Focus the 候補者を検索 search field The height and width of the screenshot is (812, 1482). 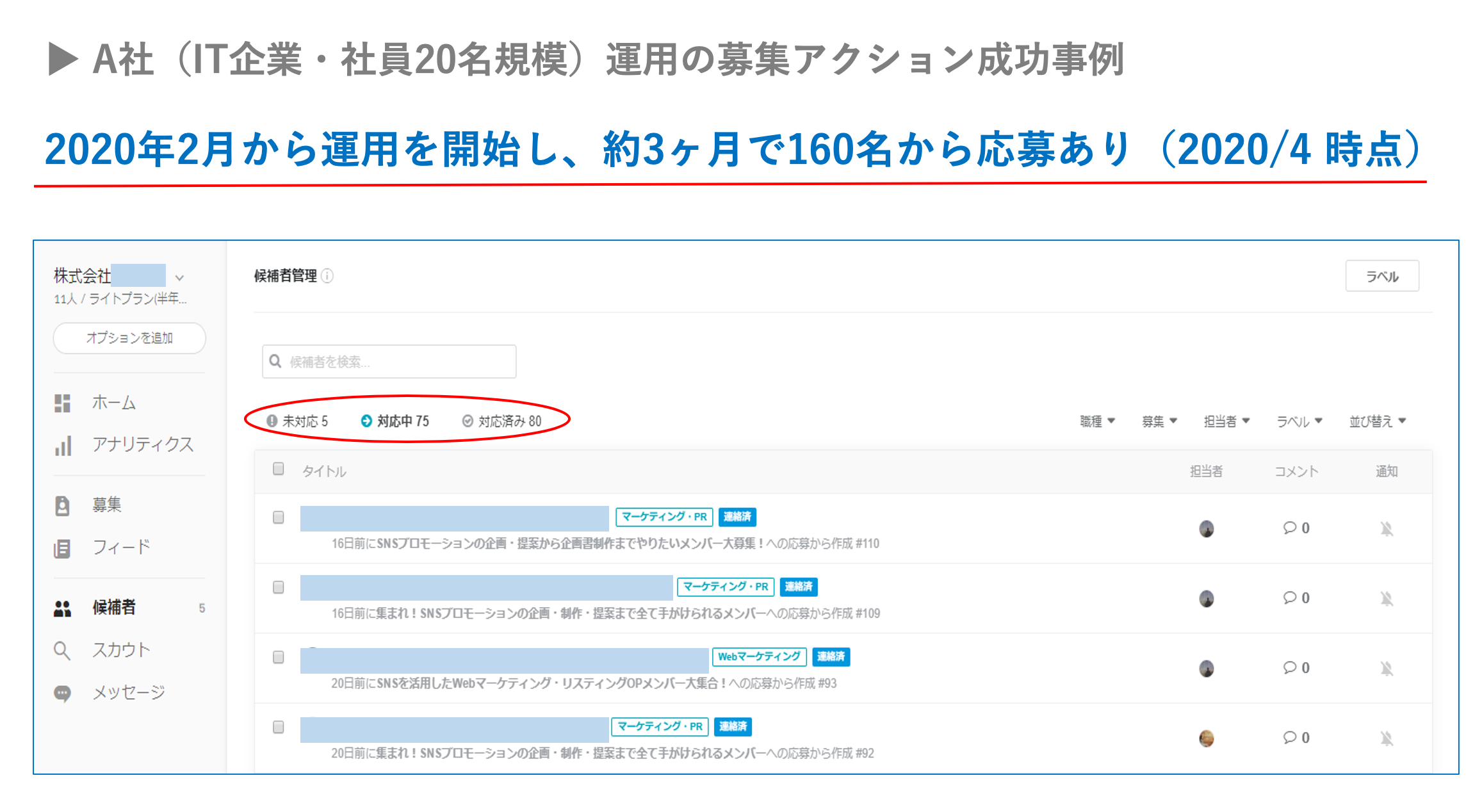(x=389, y=362)
